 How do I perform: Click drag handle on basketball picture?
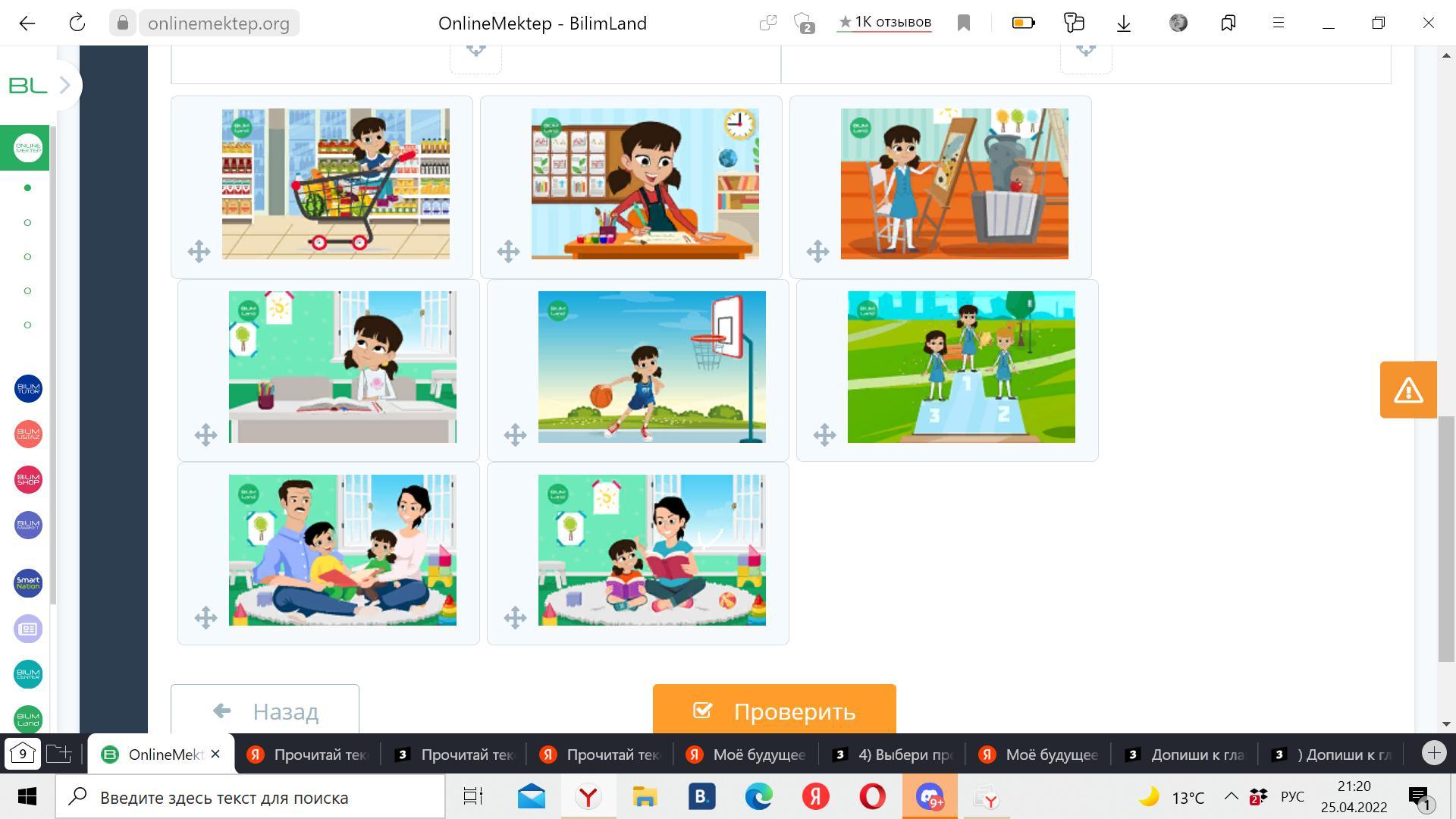pos(515,435)
